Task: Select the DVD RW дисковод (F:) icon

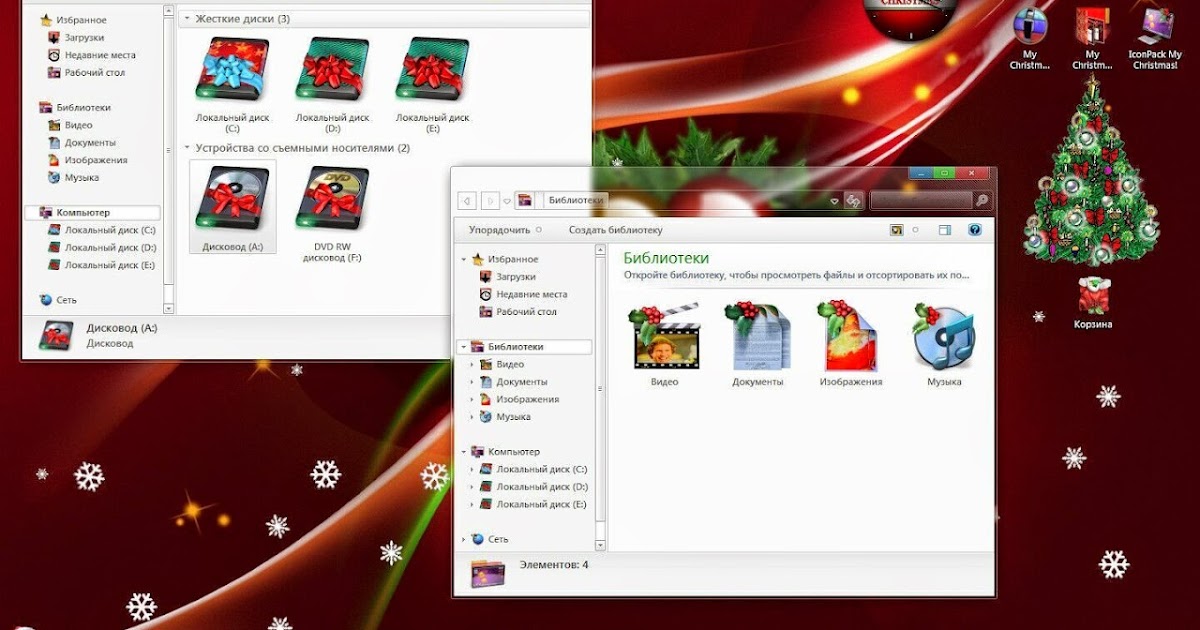Action: [x=332, y=197]
